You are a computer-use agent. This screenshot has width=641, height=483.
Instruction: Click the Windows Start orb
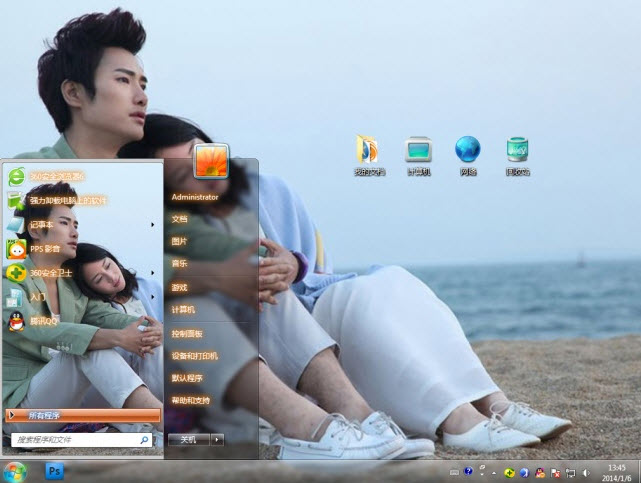pos(15,472)
